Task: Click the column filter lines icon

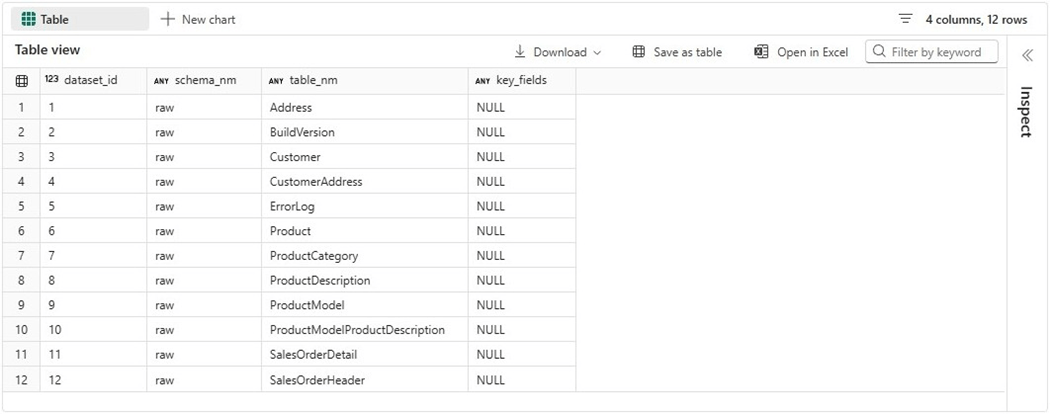Action: (906, 19)
